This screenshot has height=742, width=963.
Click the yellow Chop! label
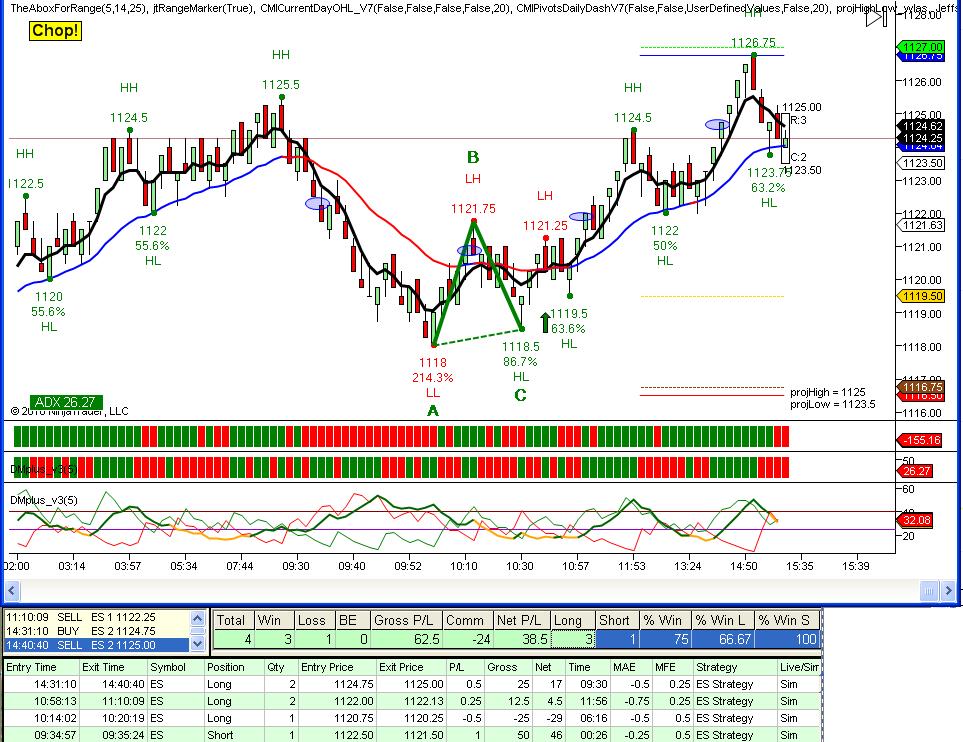coord(55,31)
